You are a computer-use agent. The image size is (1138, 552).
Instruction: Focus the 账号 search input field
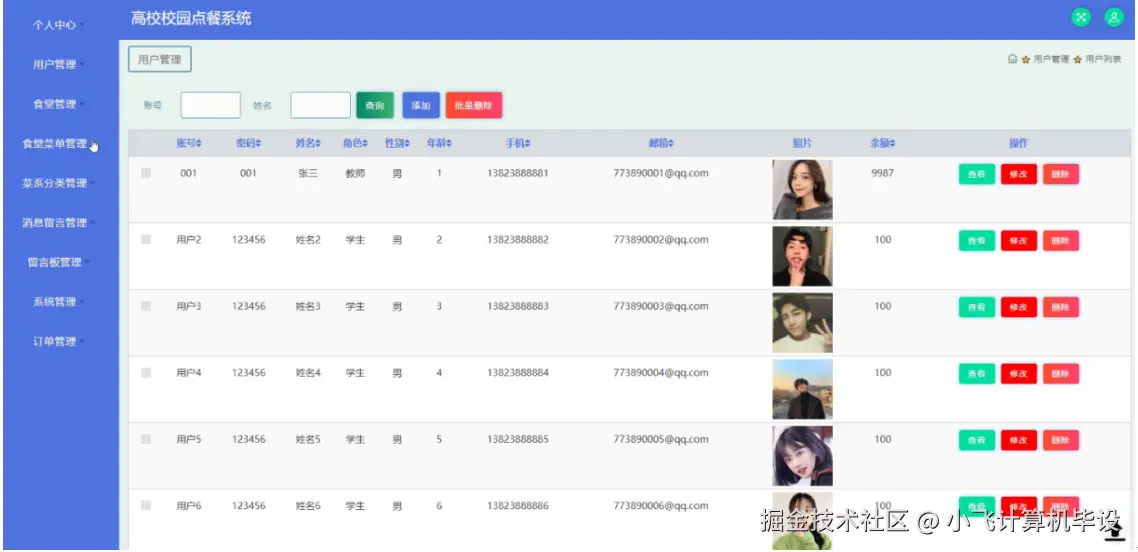pyautogui.click(x=210, y=105)
